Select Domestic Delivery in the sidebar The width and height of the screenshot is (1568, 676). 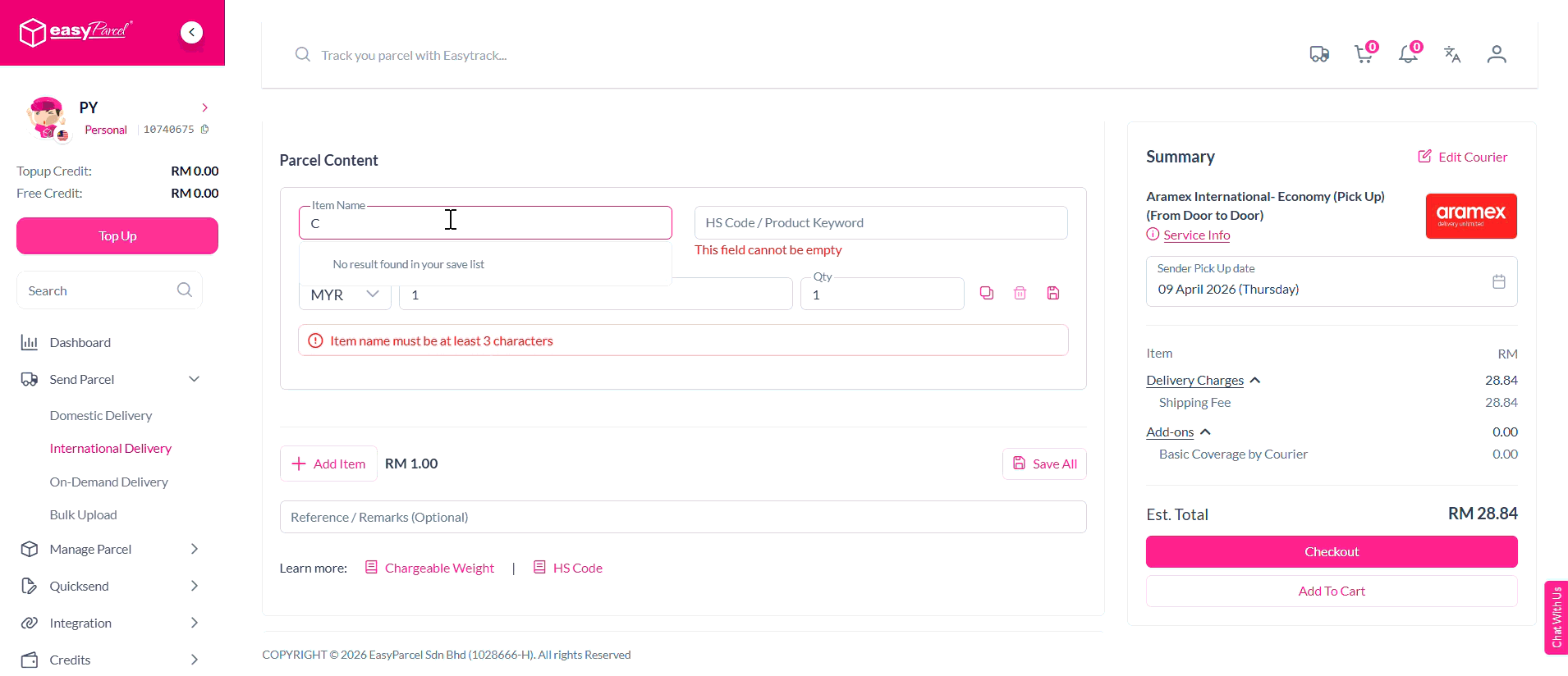pos(101,415)
